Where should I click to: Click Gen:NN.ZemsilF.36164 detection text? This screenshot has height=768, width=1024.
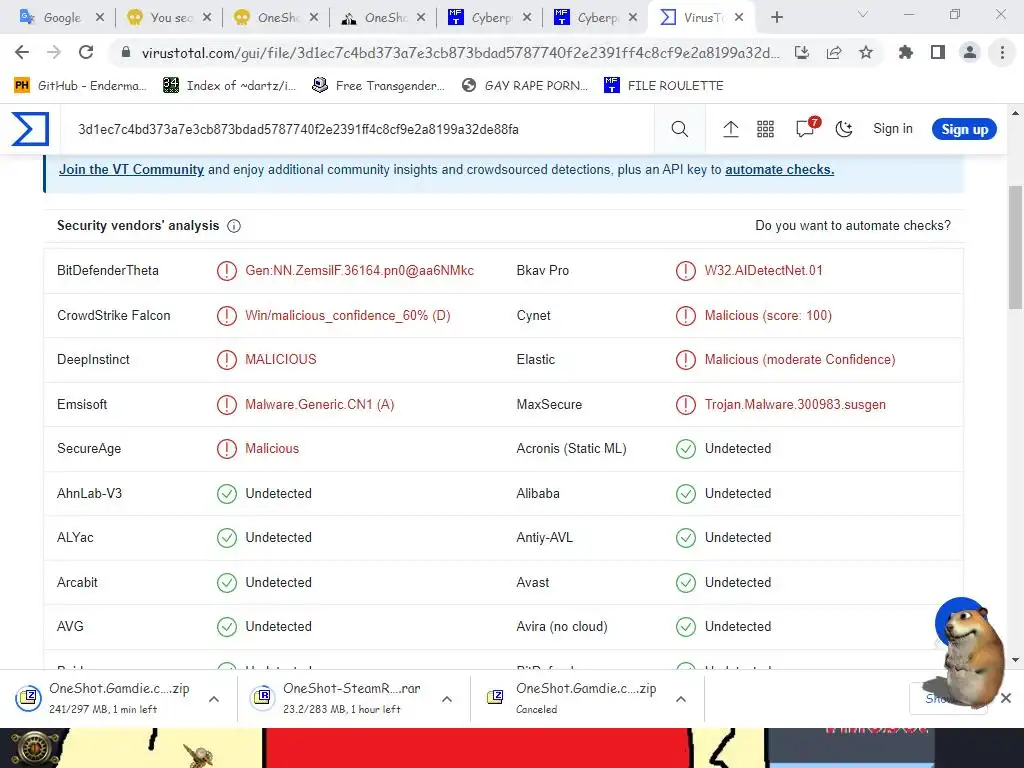(x=360, y=270)
